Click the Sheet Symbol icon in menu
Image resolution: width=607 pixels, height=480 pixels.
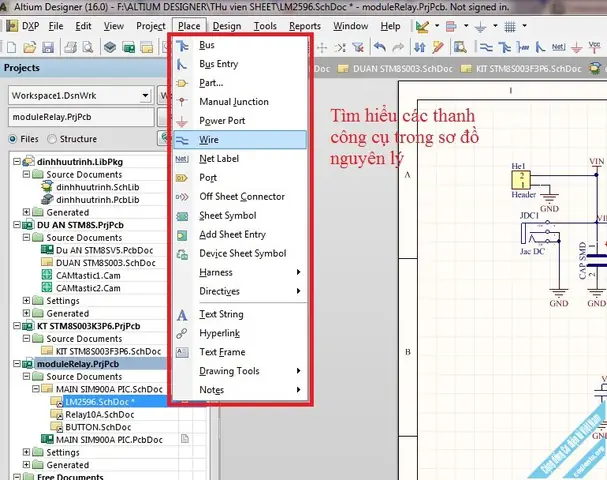182,216
